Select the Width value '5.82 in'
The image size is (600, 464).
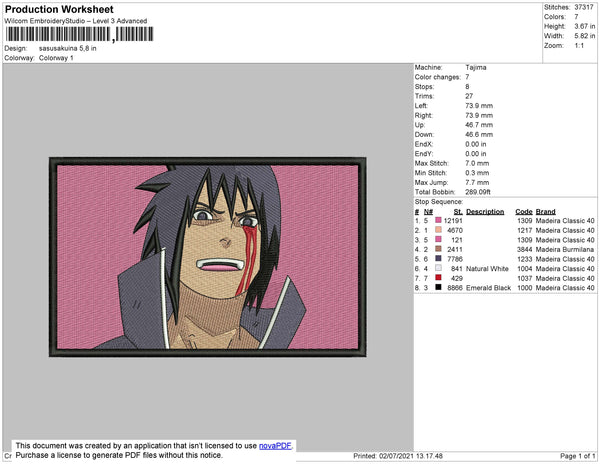pyautogui.click(x=585, y=36)
